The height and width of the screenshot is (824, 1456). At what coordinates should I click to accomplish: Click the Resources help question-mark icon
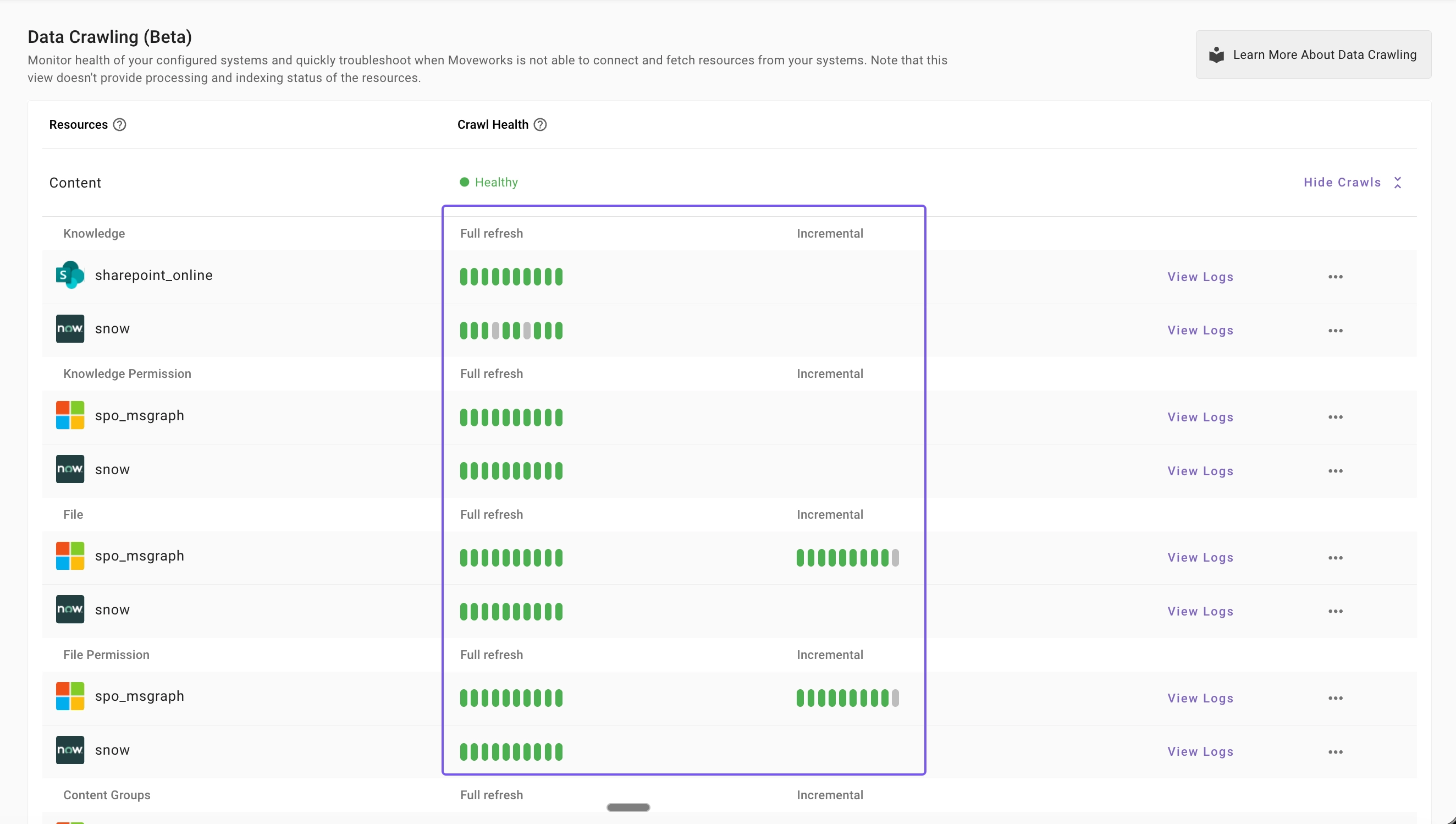click(x=119, y=124)
